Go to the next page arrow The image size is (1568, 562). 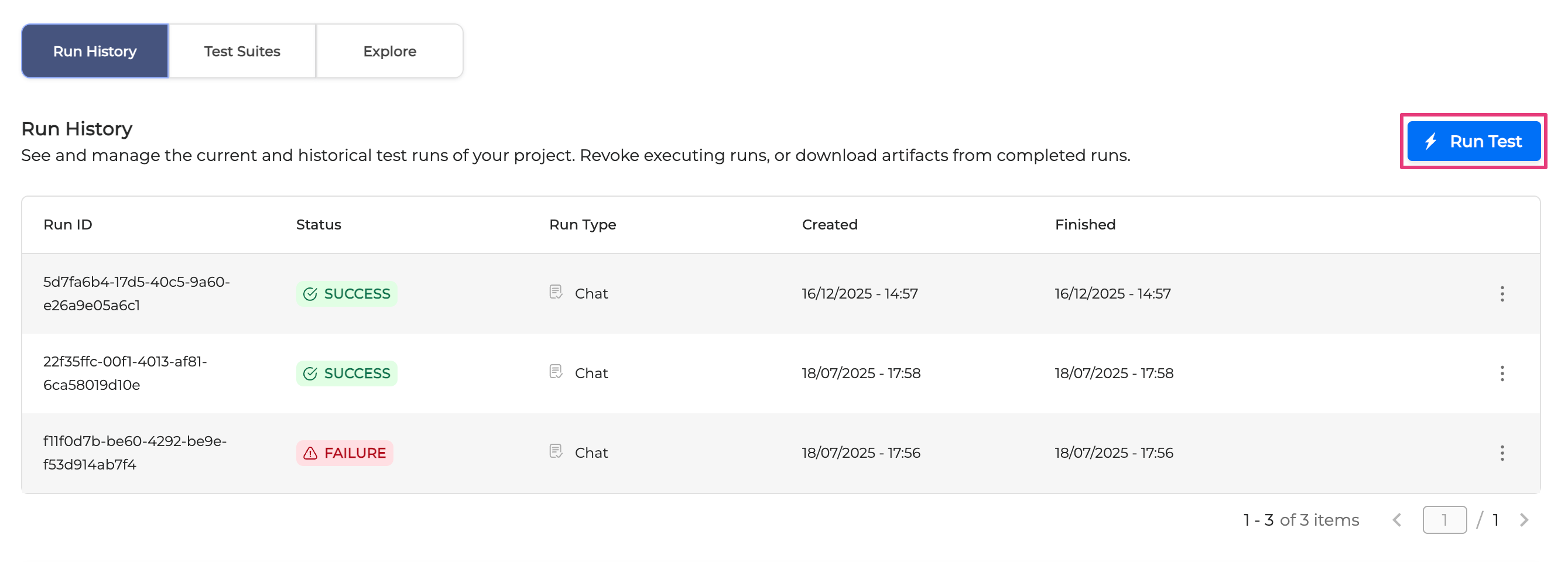pyautogui.click(x=1524, y=520)
